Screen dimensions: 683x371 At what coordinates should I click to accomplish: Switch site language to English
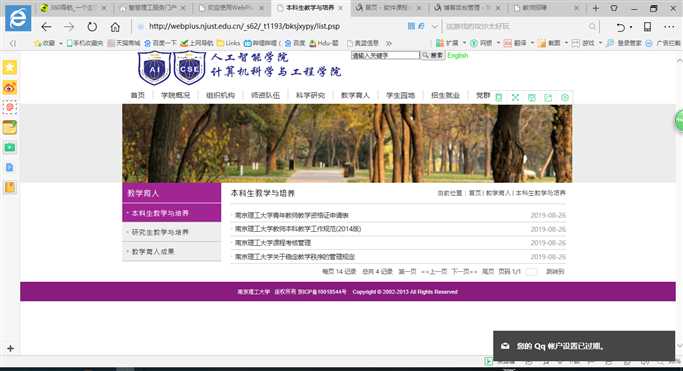point(457,56)
